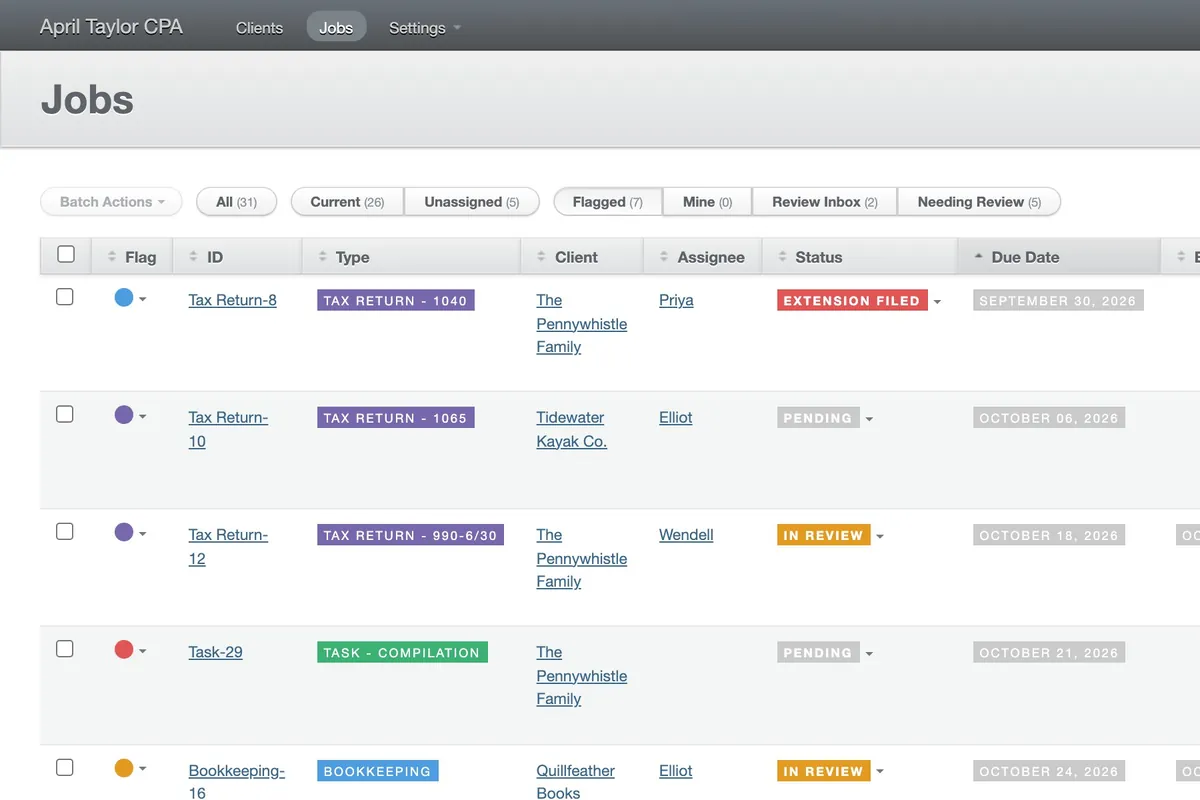Select the red flag dot for Task-29

coord(124,649)
